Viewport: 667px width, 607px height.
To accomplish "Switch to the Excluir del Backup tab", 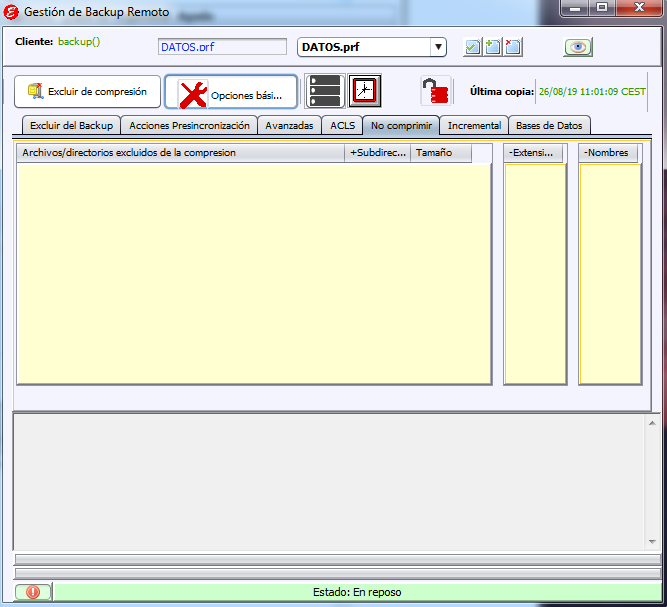I will (x=70, y=126).
